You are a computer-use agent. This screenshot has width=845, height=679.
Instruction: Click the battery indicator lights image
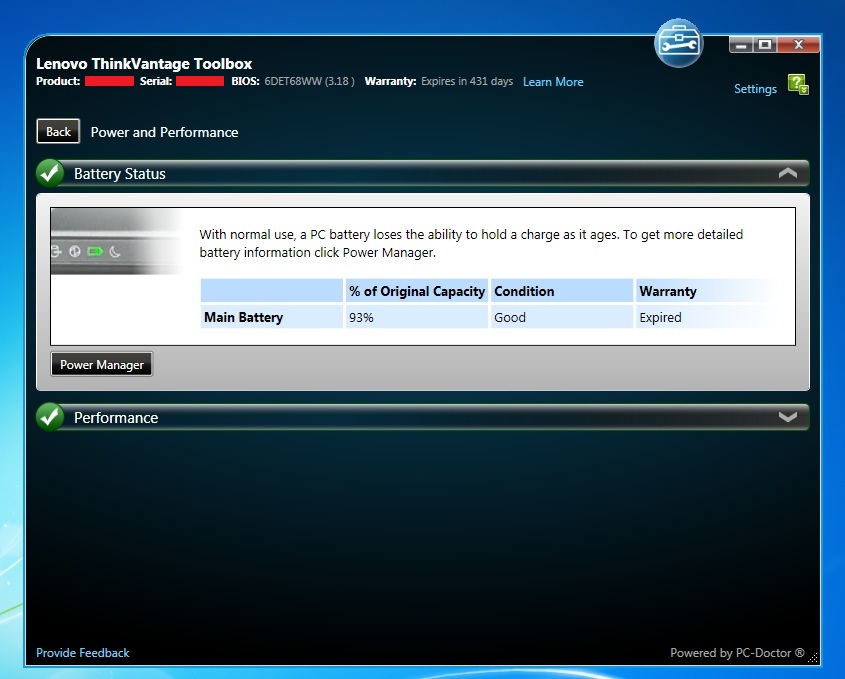click(x=117, y=241)
